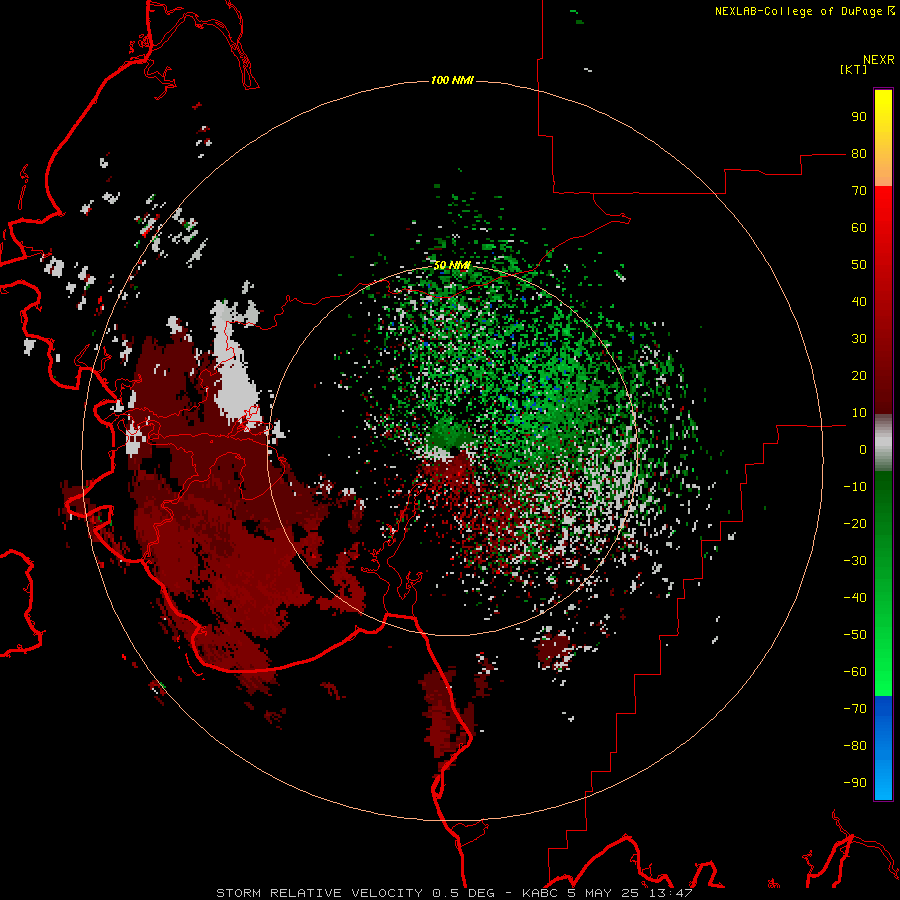The image size is (900, 900).
Task: Click the positive 10 value on the velocity scale
Action: (859, 413)
